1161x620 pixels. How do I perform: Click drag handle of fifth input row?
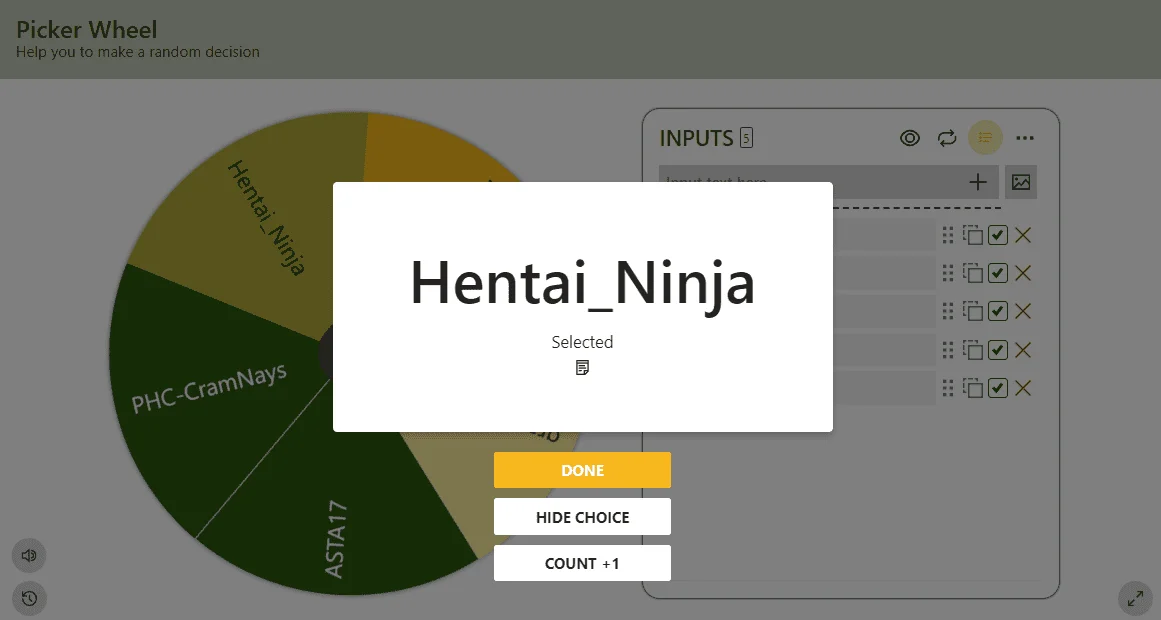click(x=948, y=388)
